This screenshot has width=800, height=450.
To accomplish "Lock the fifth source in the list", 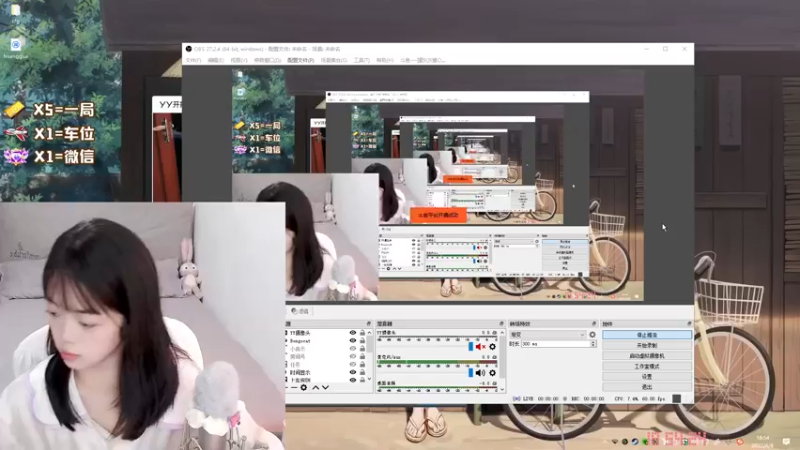I will pos(362,364).
